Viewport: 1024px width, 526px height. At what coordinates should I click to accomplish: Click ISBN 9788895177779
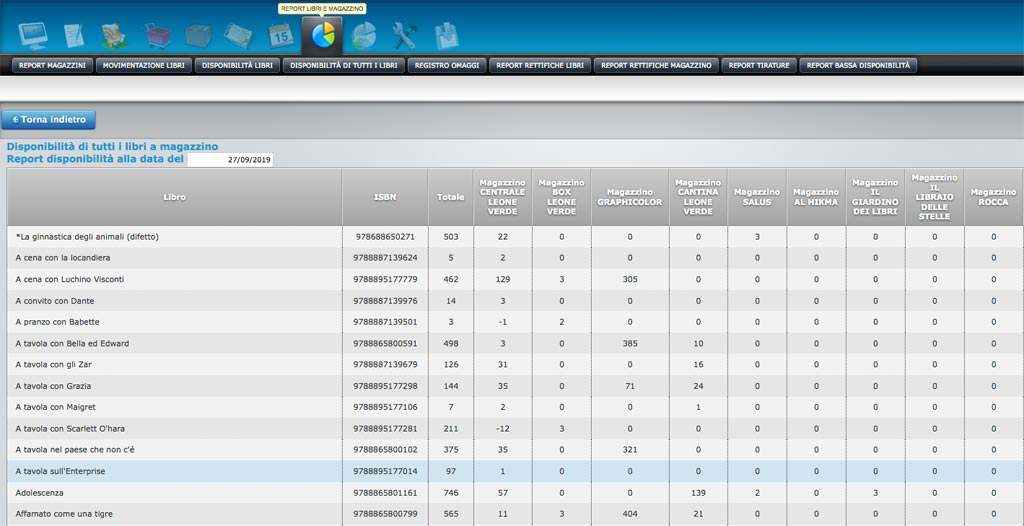[x=385, y=280]
